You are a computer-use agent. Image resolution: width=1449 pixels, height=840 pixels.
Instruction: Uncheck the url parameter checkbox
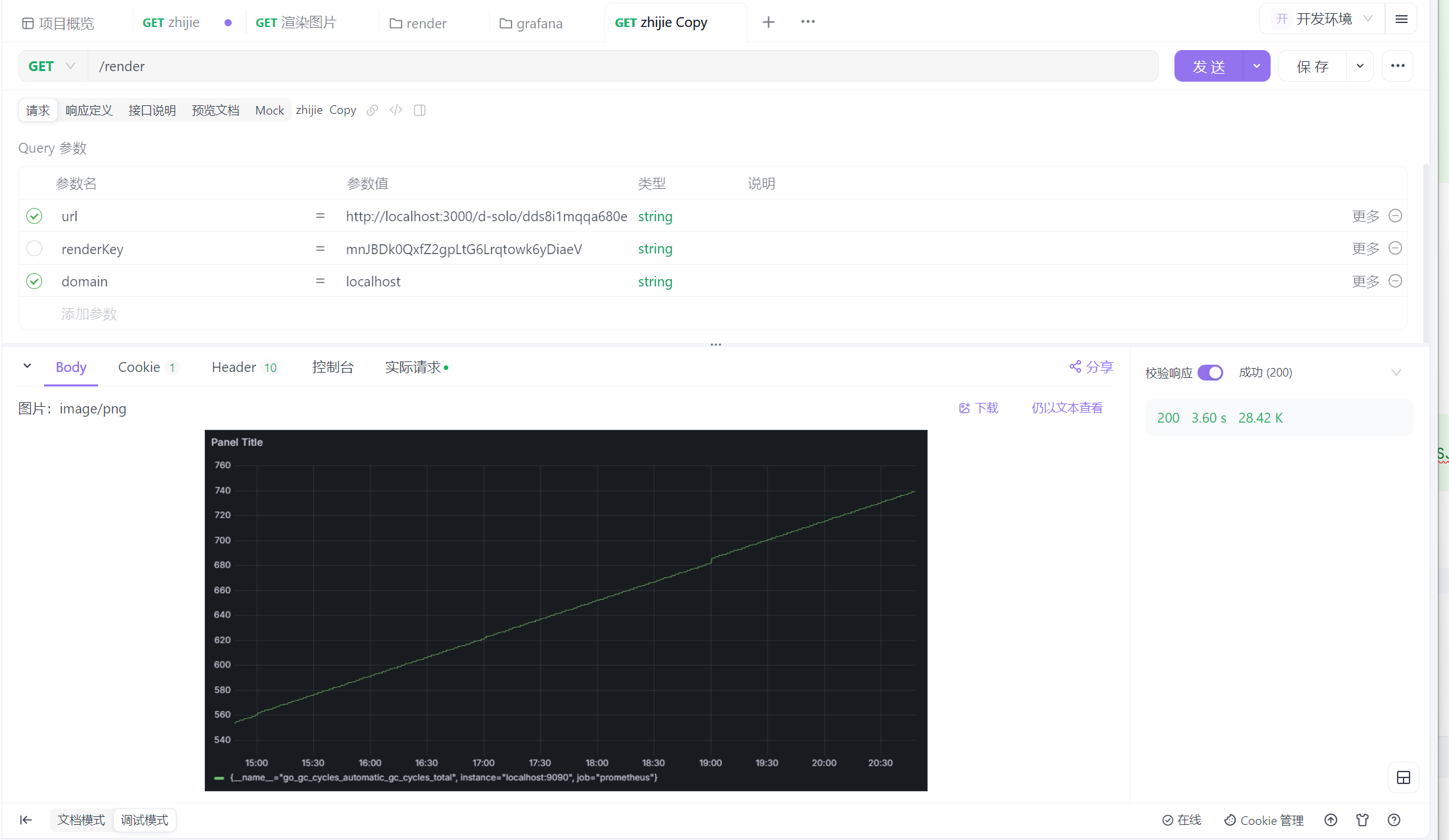[34, 216]
